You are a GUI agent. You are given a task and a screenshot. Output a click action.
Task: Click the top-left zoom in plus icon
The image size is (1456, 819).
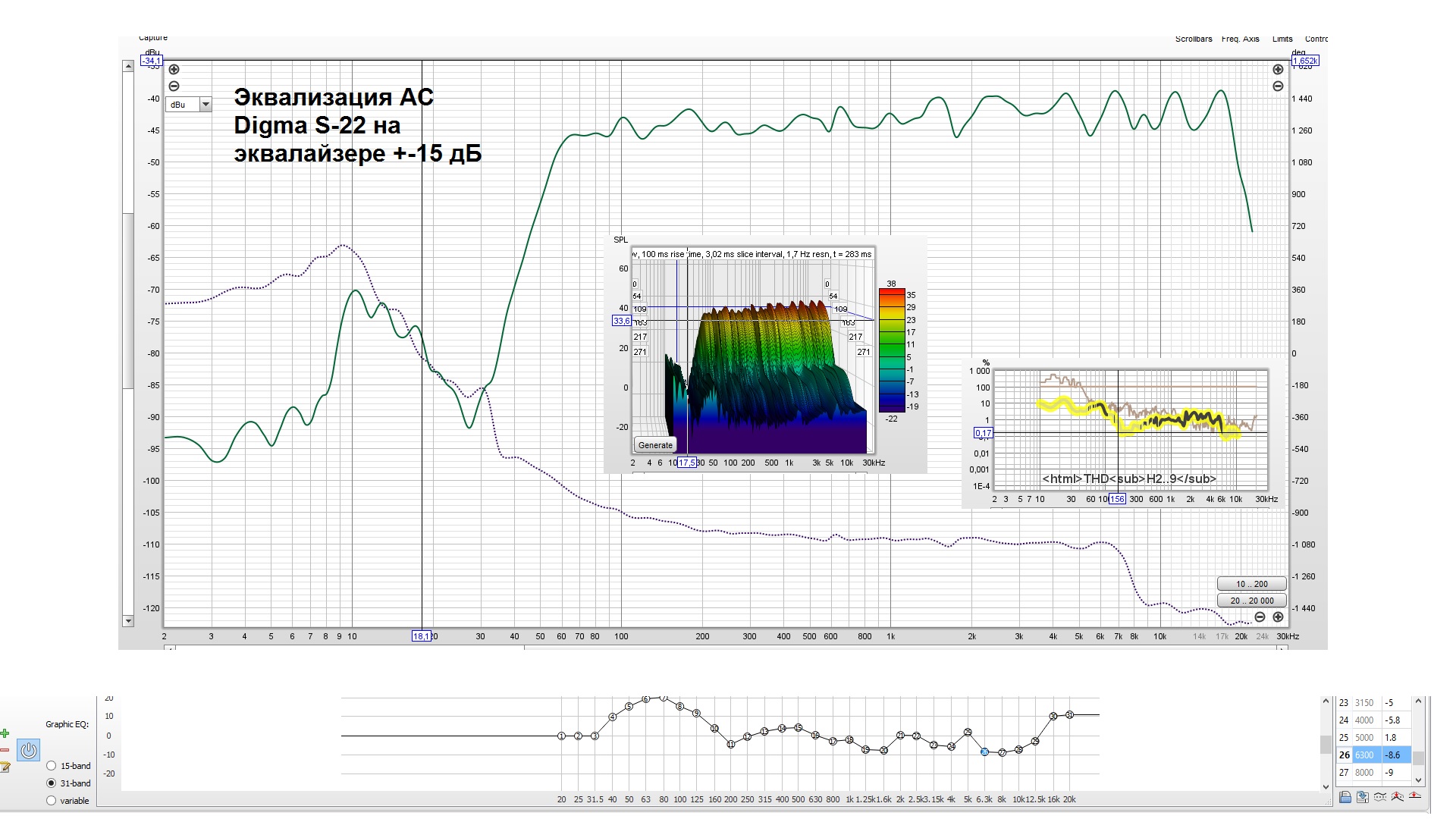174,70
